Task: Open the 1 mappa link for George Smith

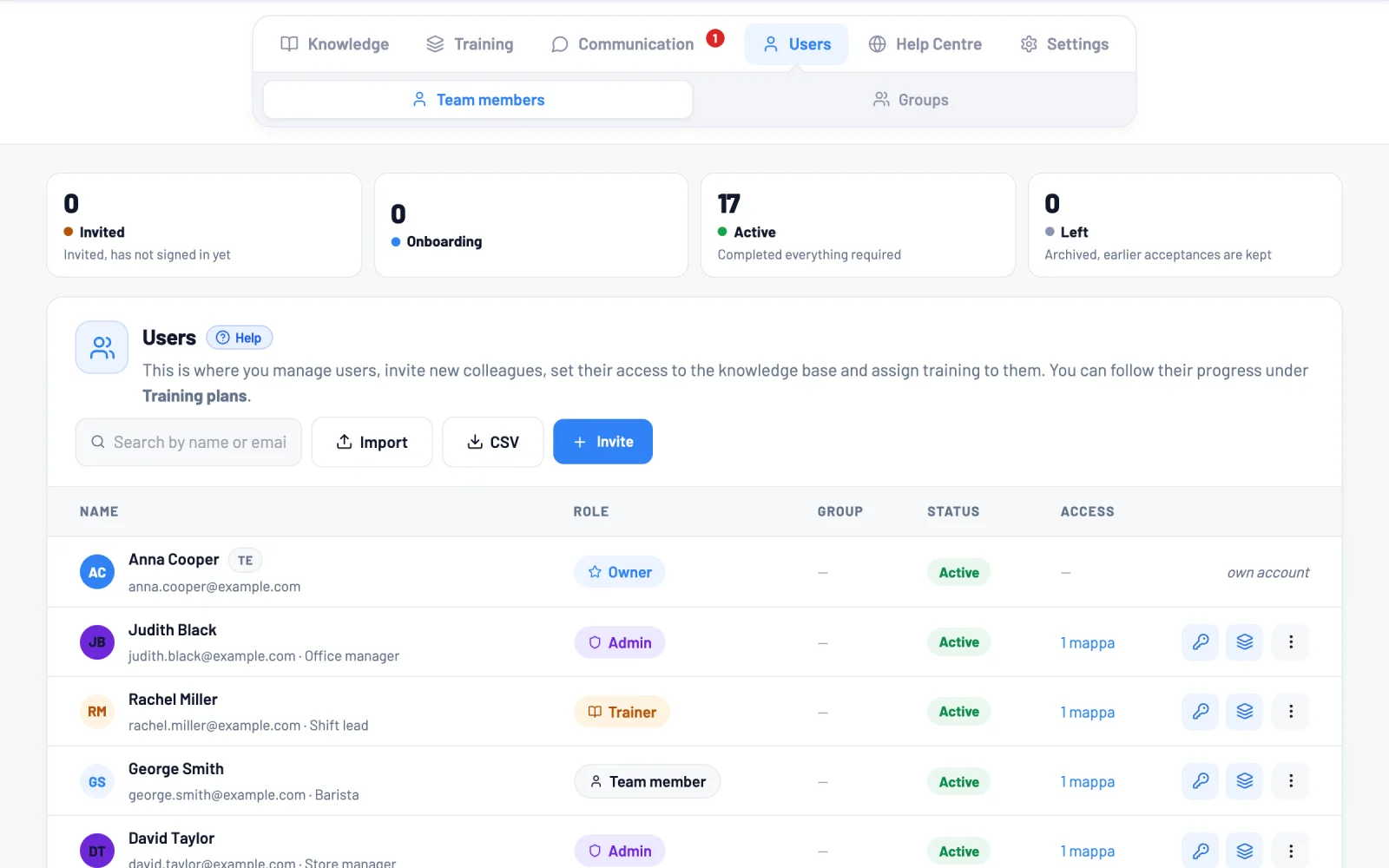Action: tap(1088, 782)
